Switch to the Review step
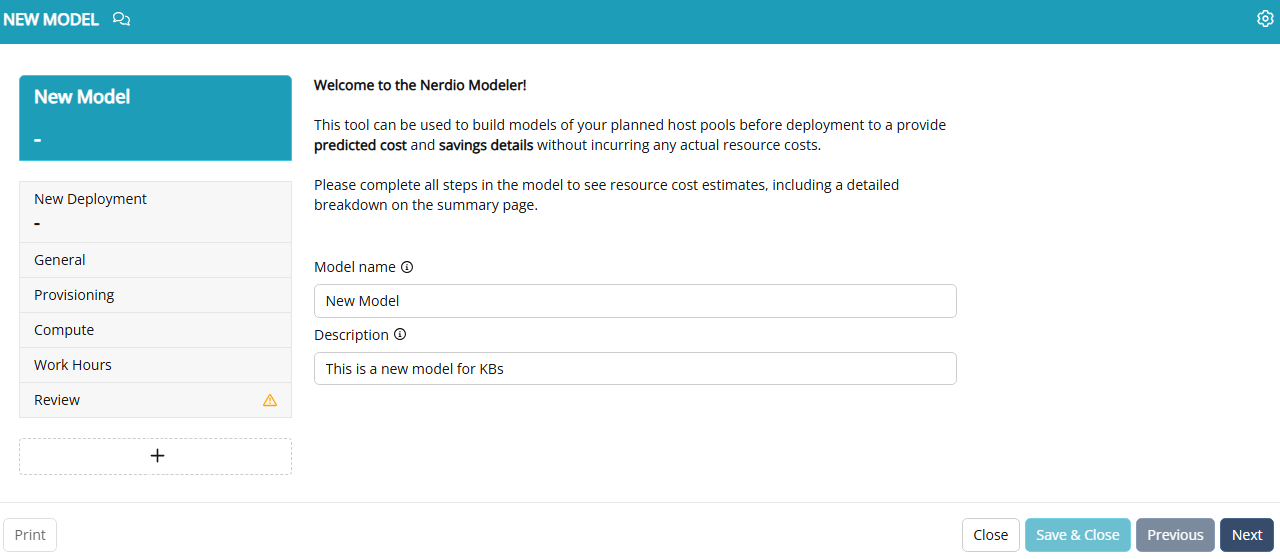 click(156, 400)
